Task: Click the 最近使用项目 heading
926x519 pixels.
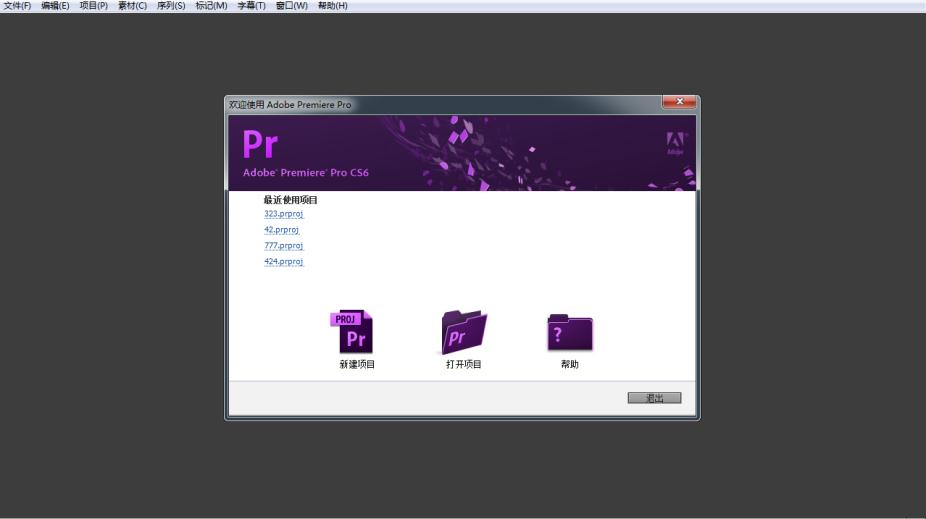Action: coord(291,200)
